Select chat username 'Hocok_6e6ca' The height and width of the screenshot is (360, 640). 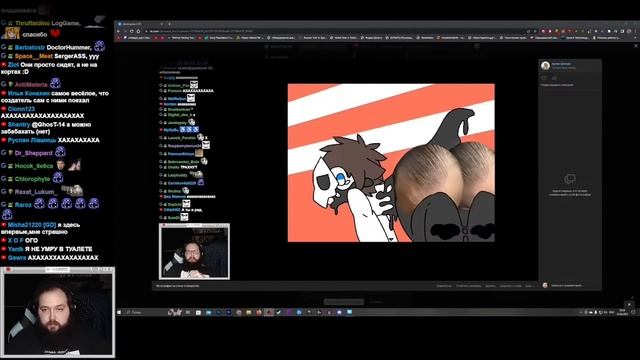pos(34,166)
